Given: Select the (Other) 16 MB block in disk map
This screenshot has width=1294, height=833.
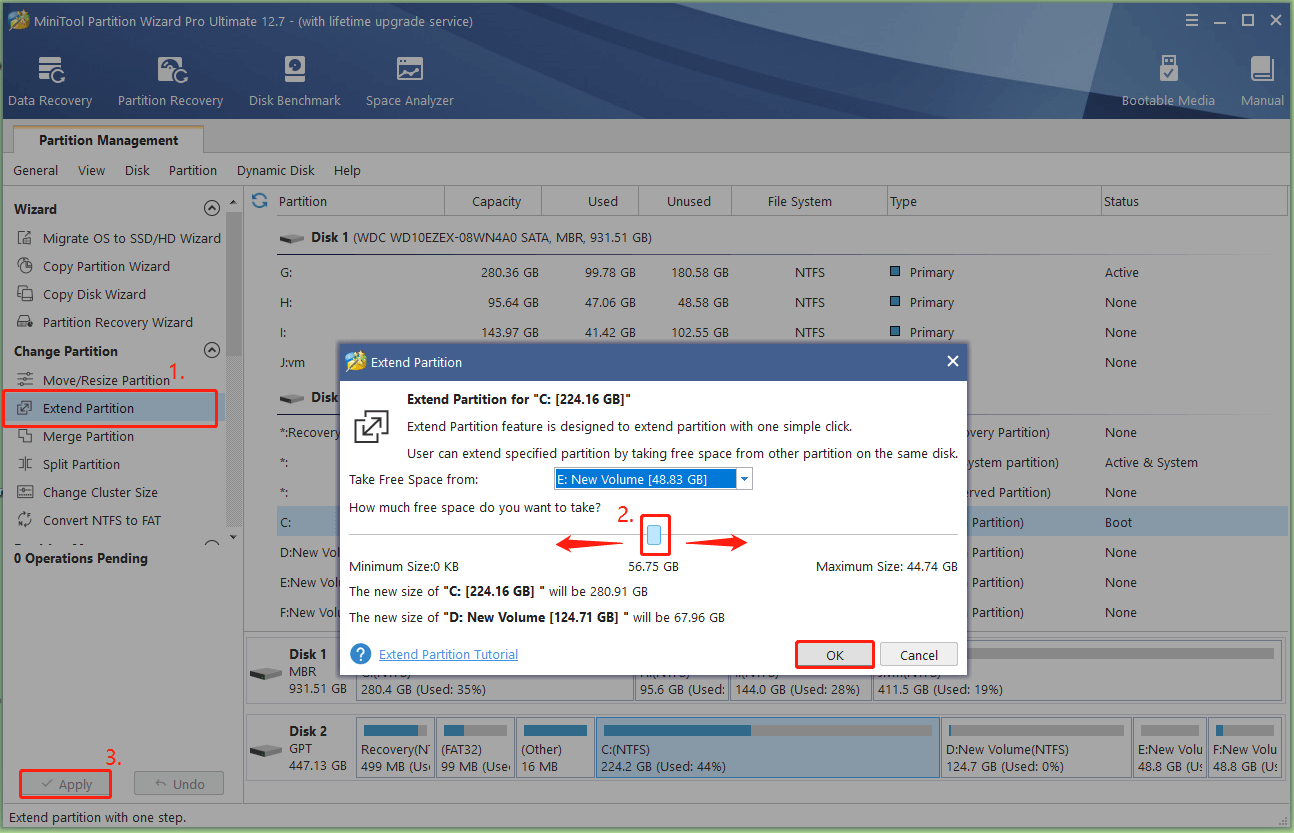Looking at the screenshot, I should (555, 747).
